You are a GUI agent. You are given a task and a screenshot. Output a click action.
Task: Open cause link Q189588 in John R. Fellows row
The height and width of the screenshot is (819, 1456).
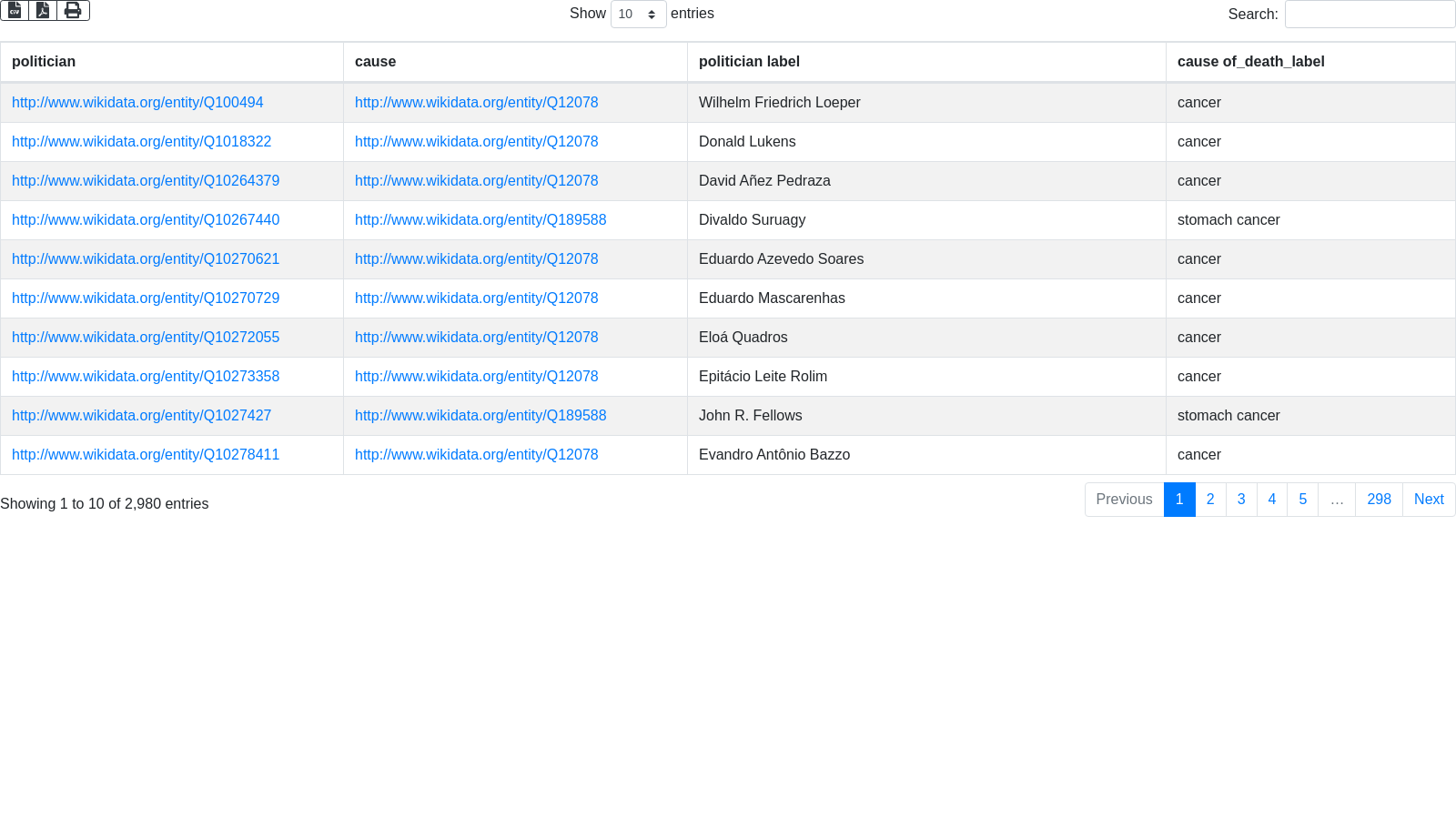coord(480,416)
